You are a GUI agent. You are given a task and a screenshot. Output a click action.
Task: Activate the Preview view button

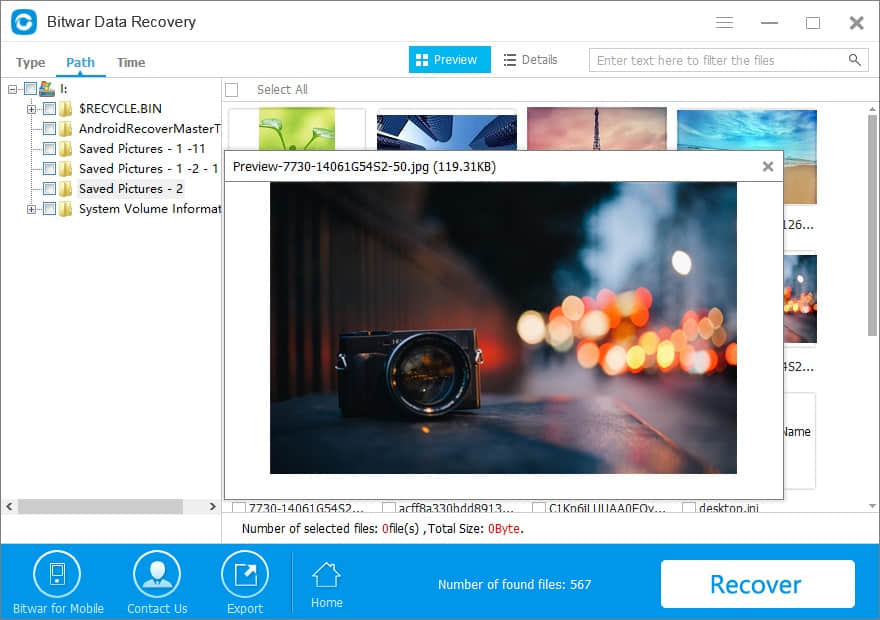450,59
